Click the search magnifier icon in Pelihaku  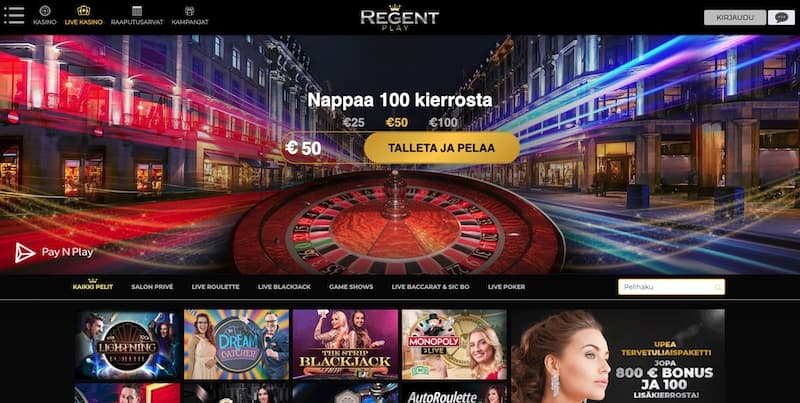pos(717,287)
